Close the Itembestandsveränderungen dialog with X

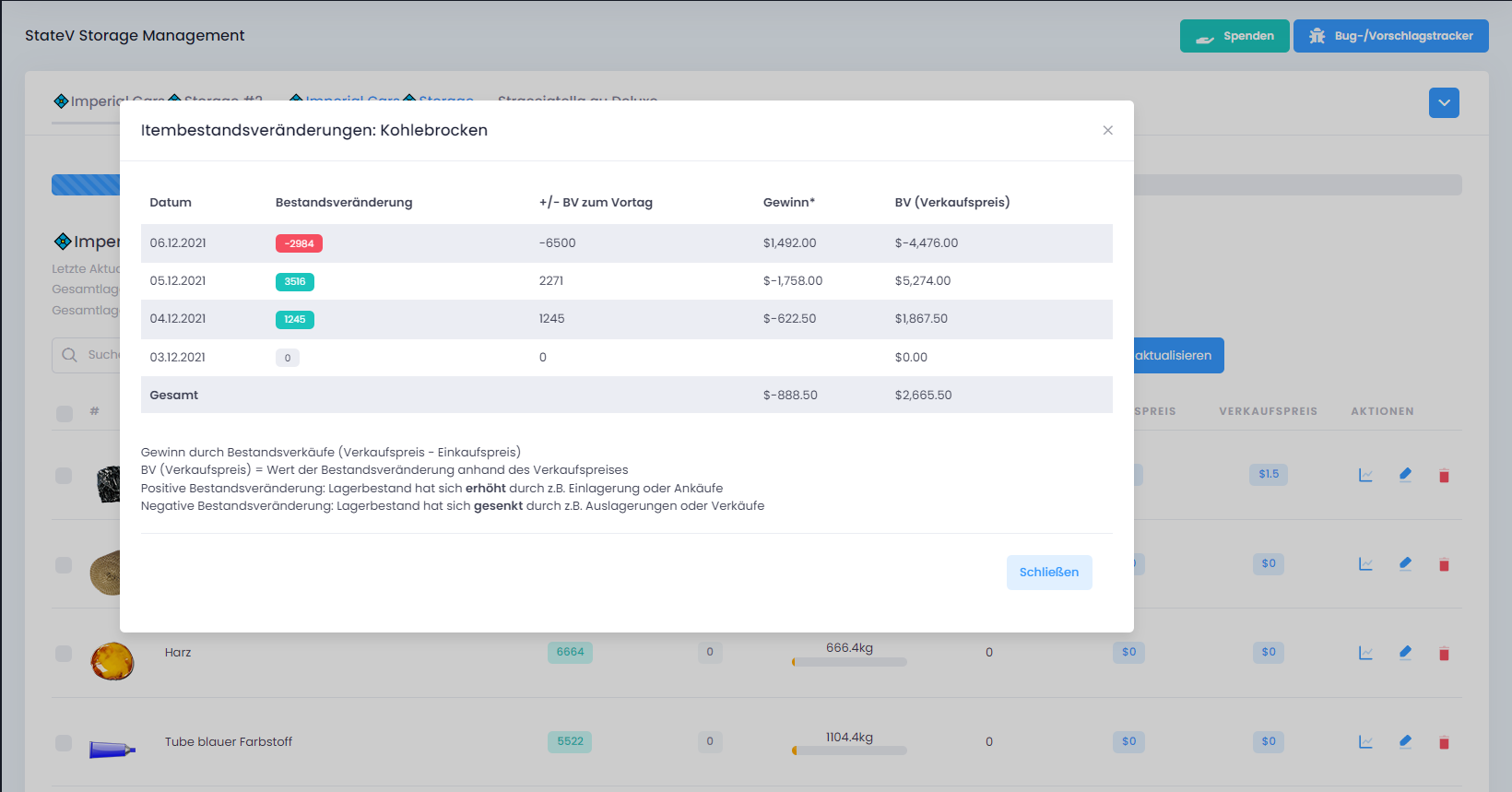point(1107,130)
